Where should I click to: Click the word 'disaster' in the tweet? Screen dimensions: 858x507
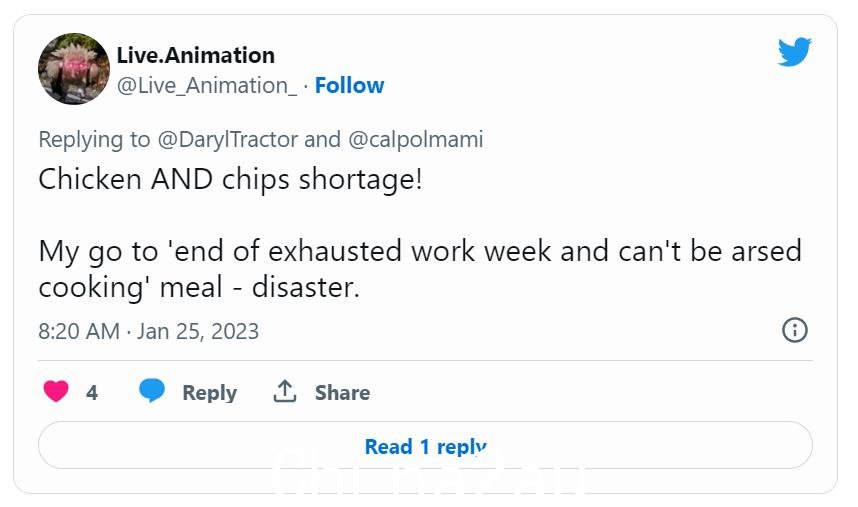[x=301, y=287]
